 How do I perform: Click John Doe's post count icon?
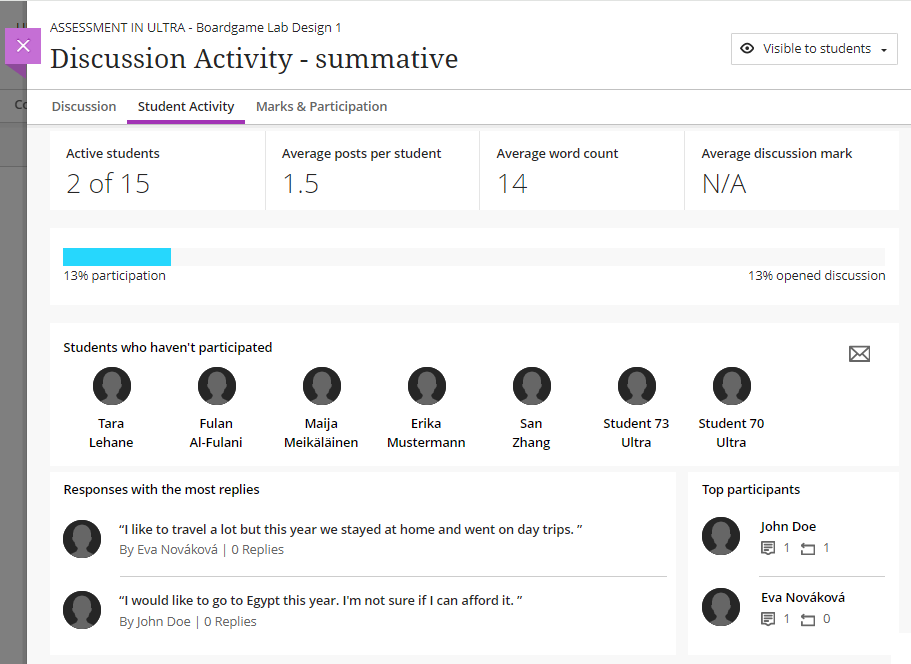tap(768, 548)
